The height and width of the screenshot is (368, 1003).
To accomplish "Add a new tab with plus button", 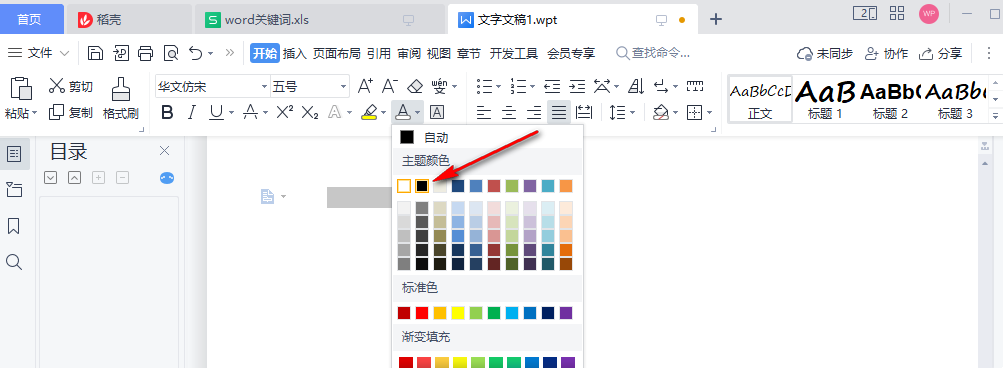I will (x=716, y=19).
